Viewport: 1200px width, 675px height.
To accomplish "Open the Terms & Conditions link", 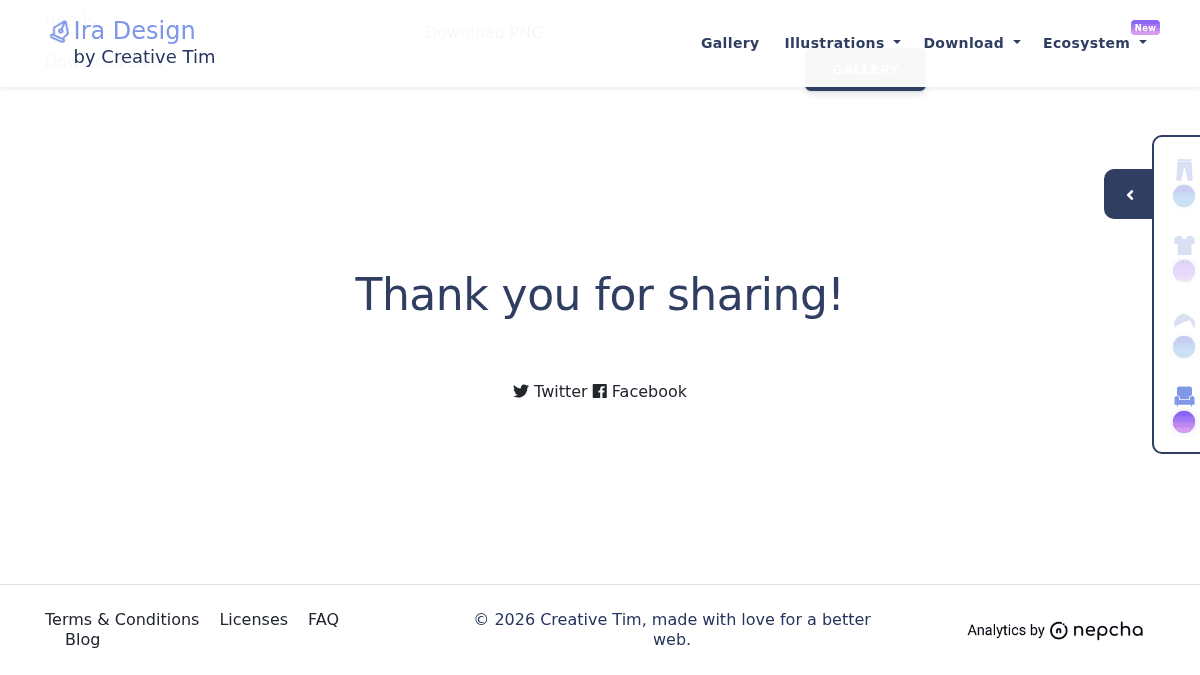I will pos(122,619).
